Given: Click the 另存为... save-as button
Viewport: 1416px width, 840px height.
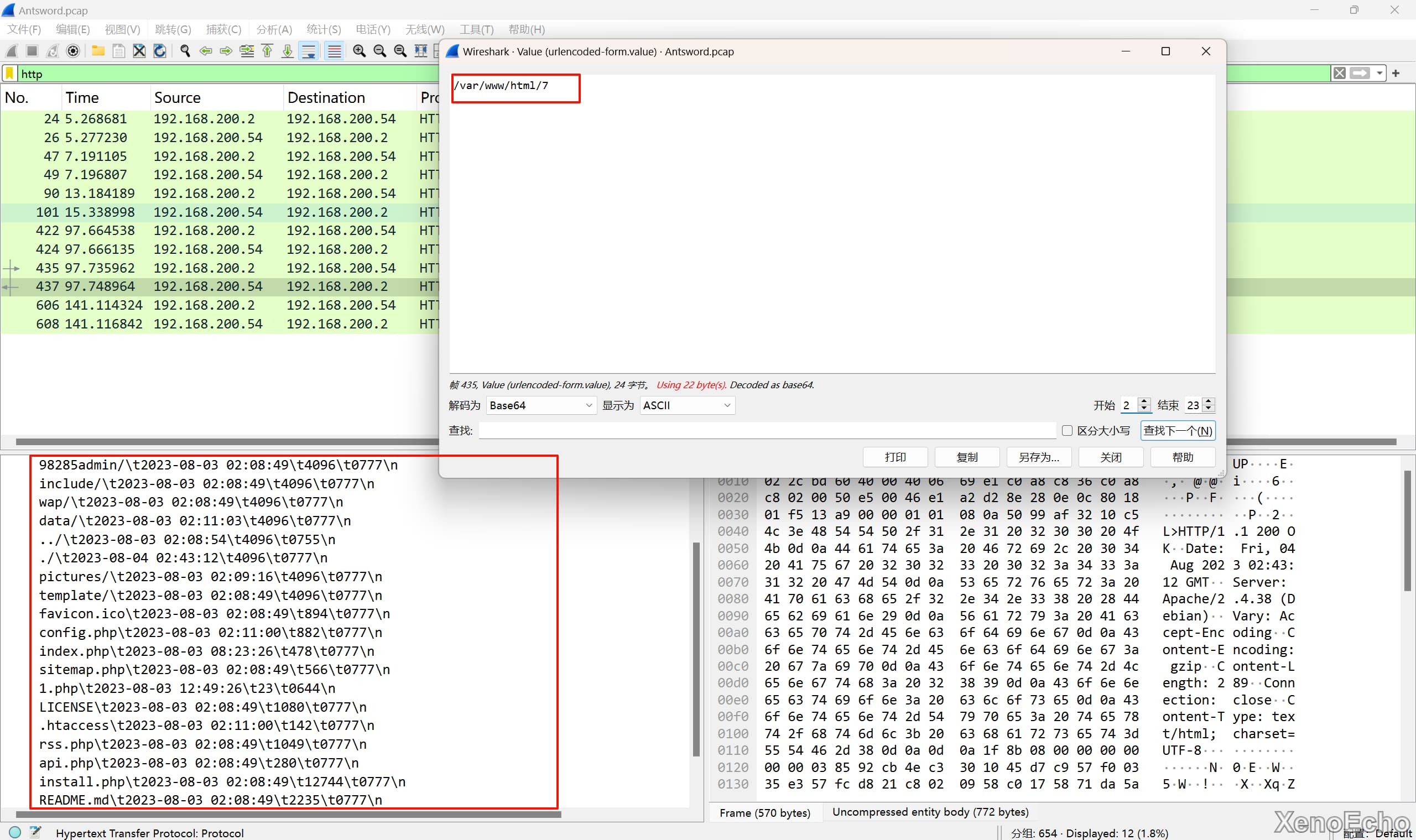Looking at the screenshot, I should (x=1038, y=457).
